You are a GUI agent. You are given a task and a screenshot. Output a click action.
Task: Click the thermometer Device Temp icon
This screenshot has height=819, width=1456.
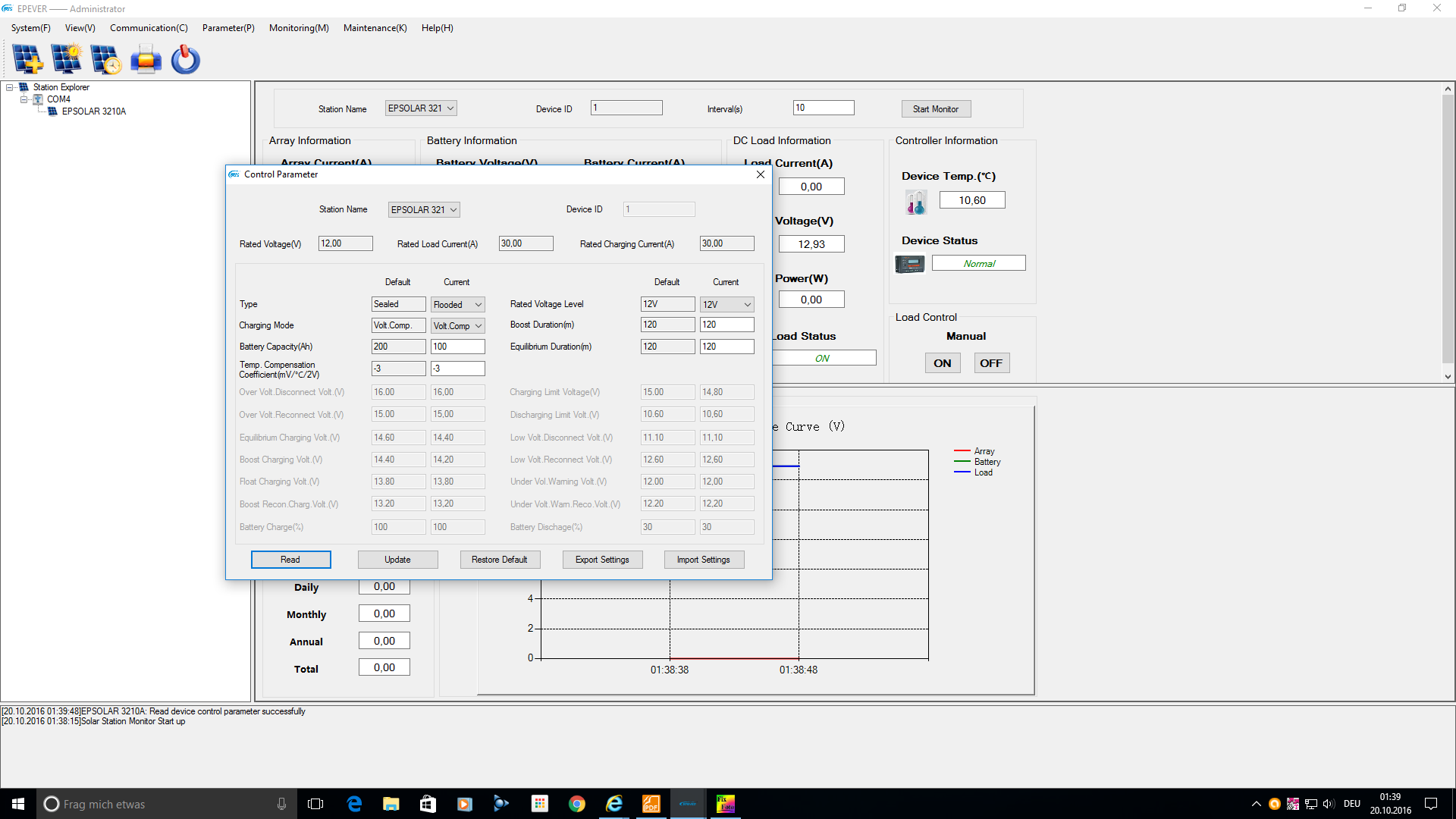point(915,202)
